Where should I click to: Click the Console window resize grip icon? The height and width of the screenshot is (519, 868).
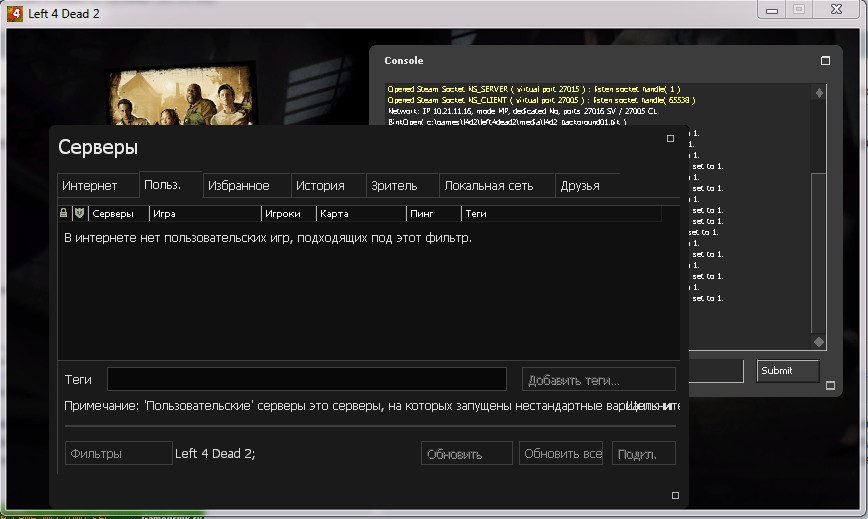pos(830,385)
